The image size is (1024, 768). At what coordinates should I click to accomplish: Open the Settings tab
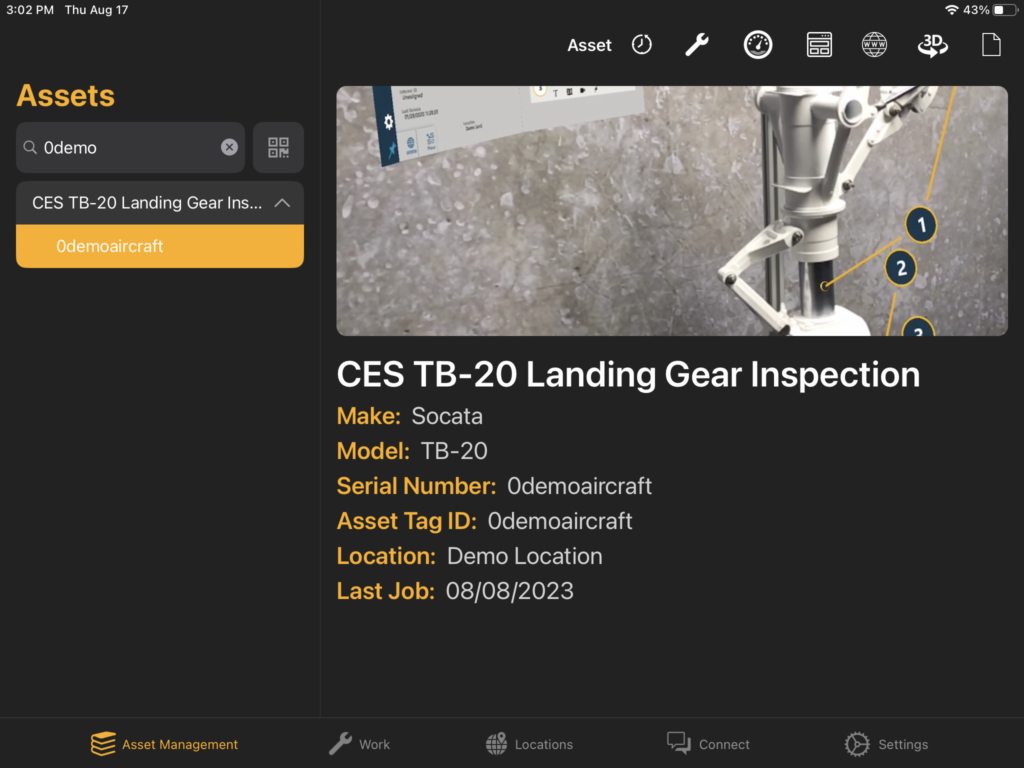tap(886, 744)
